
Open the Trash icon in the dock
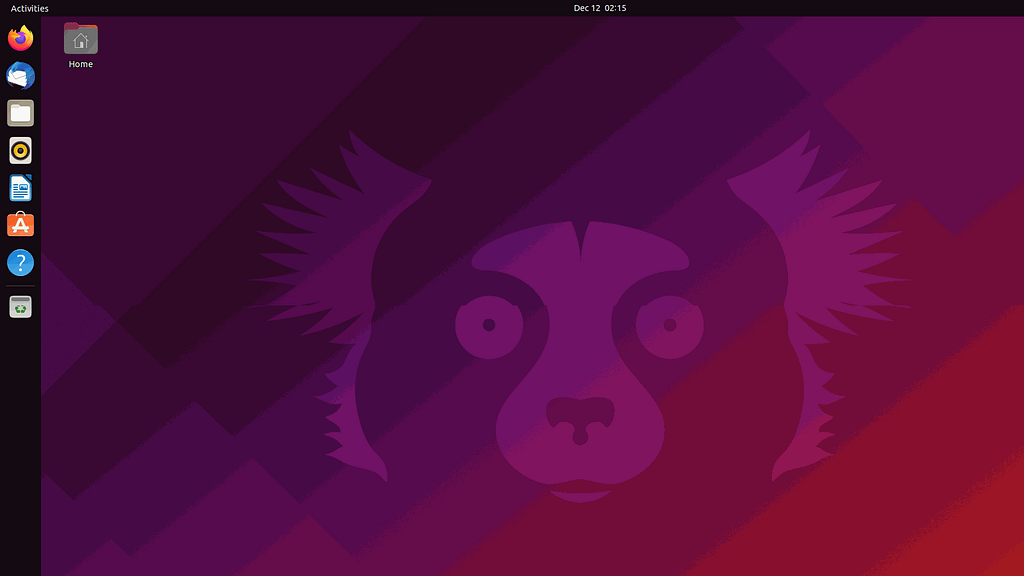click(20, 307)
